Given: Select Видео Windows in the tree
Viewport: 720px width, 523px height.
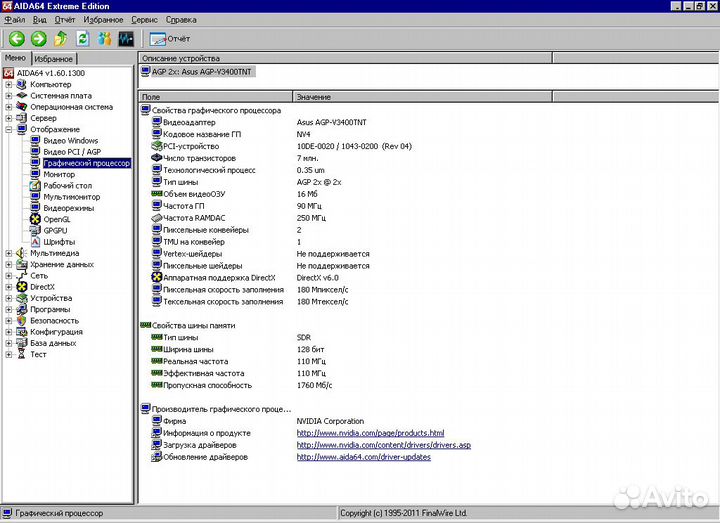Looking at the screenshot, I should pyautogui.click(x=71, y=141).
